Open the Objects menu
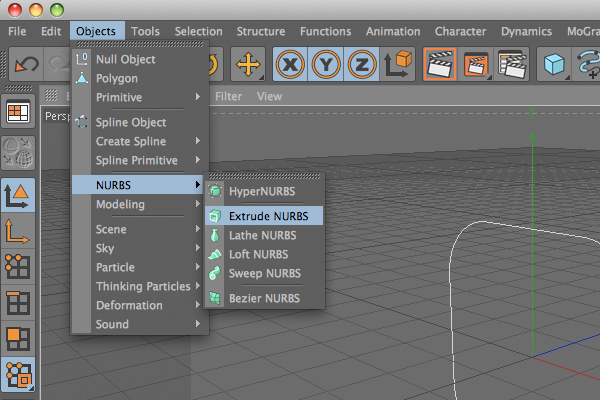 pyautogui.click(x=96, y=31)
